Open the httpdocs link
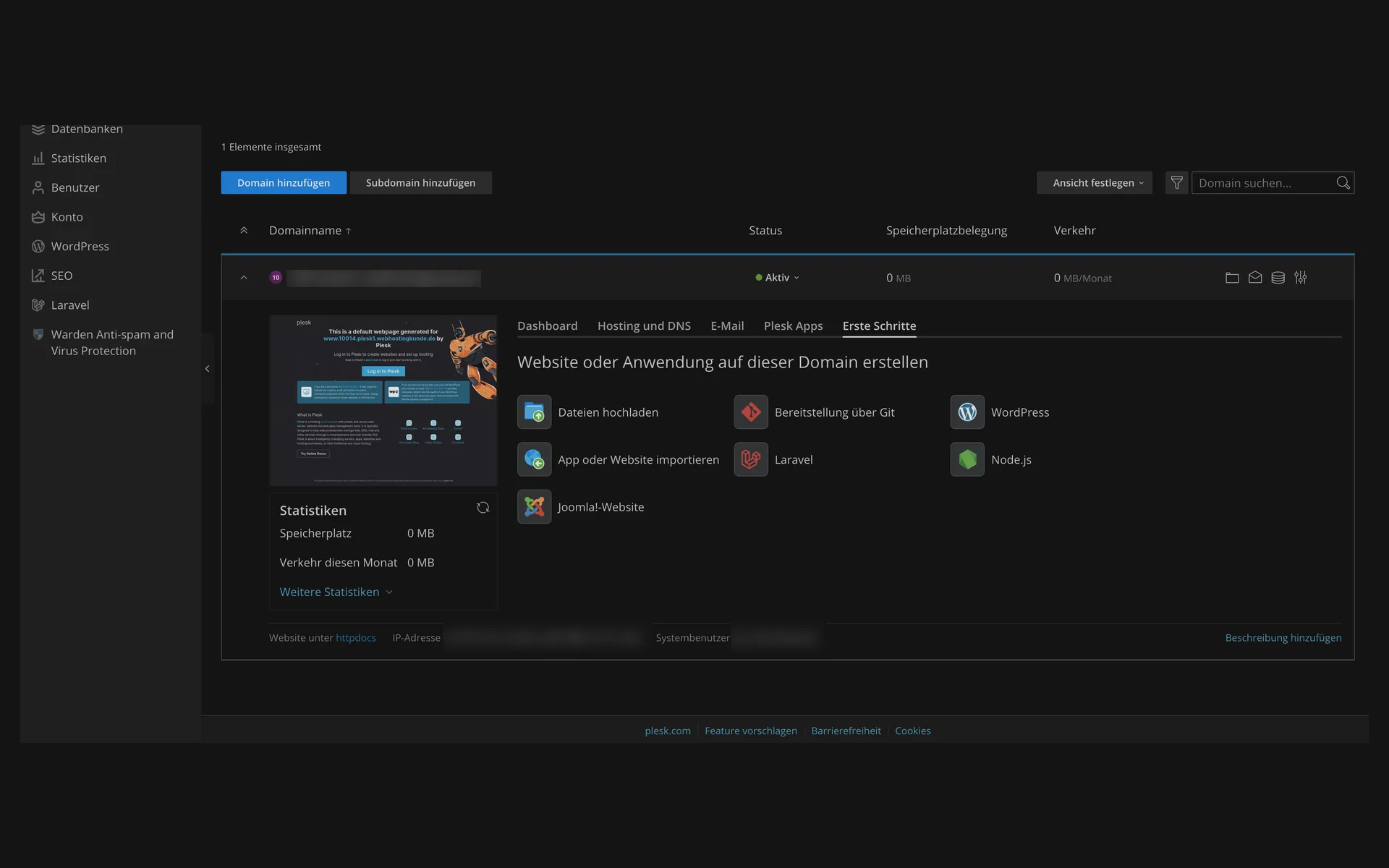 tap(356, 638)
